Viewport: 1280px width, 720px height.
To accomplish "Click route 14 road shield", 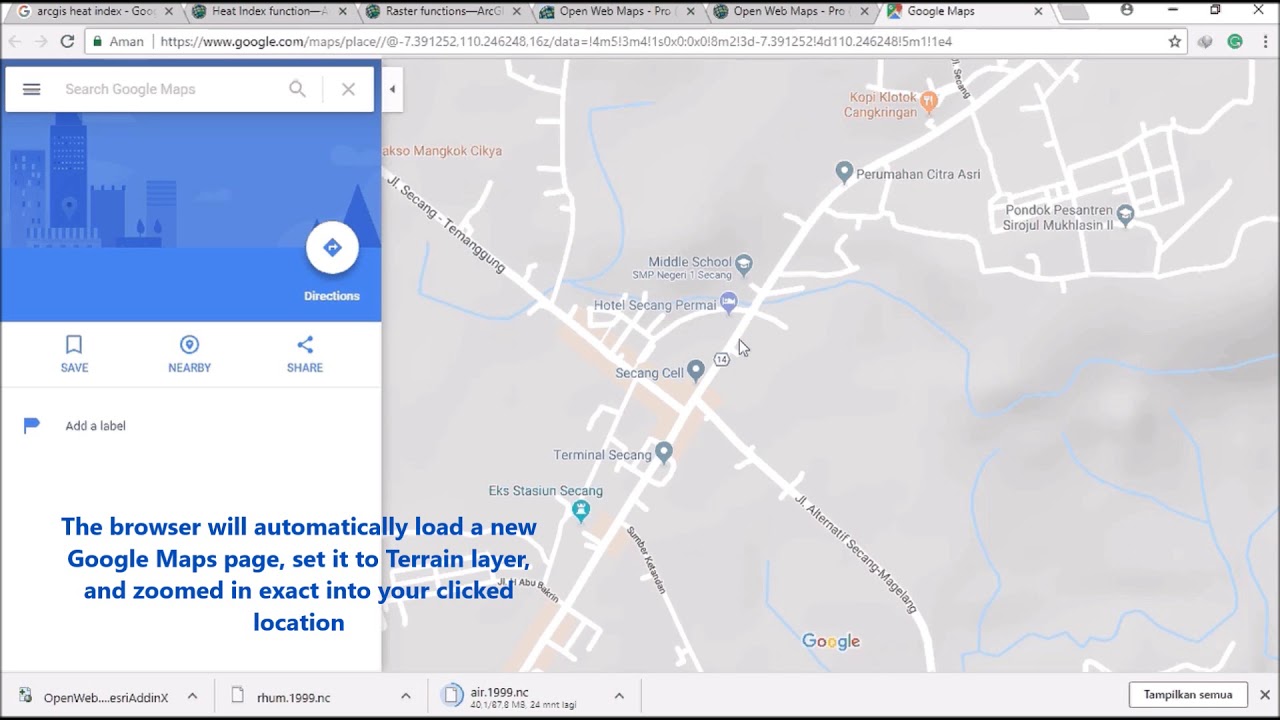I will 721,359.
